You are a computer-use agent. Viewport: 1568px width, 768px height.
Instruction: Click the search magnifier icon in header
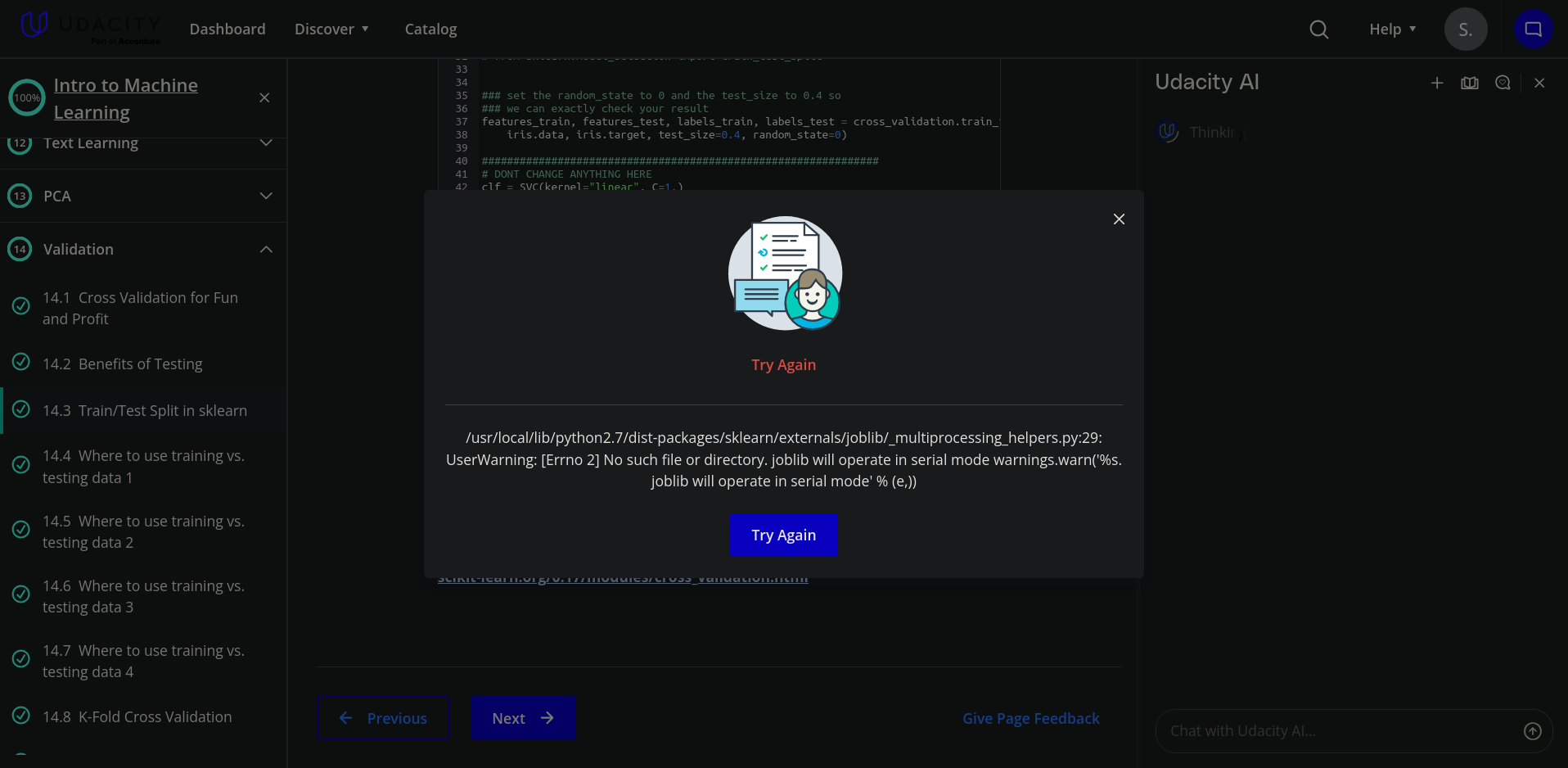[1318, 29]
